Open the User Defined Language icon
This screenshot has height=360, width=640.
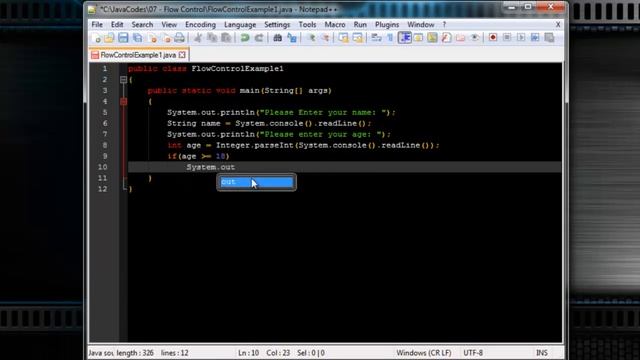pyautogui.click(x=418, y=38)
